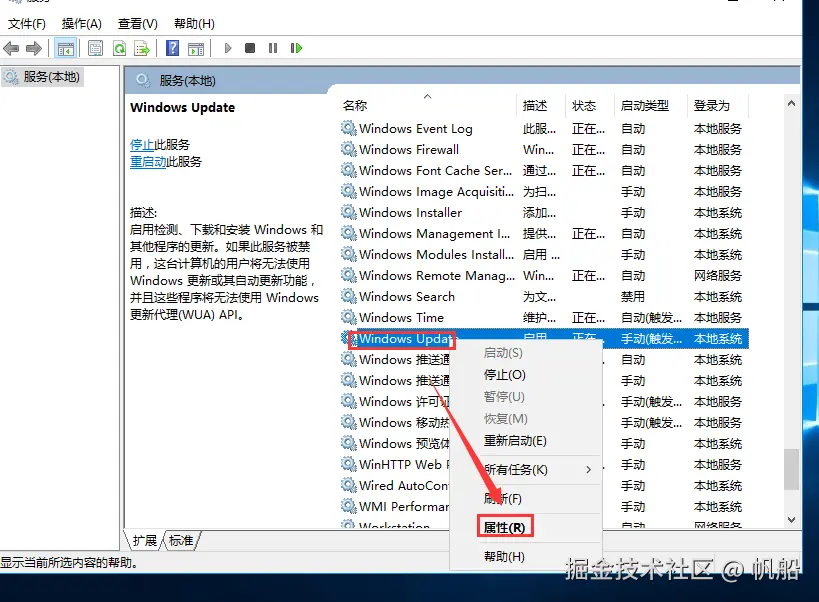Screen dimensions: 819x602
Task: Click the Properties sheet toolbar icon
Action: 95,49
